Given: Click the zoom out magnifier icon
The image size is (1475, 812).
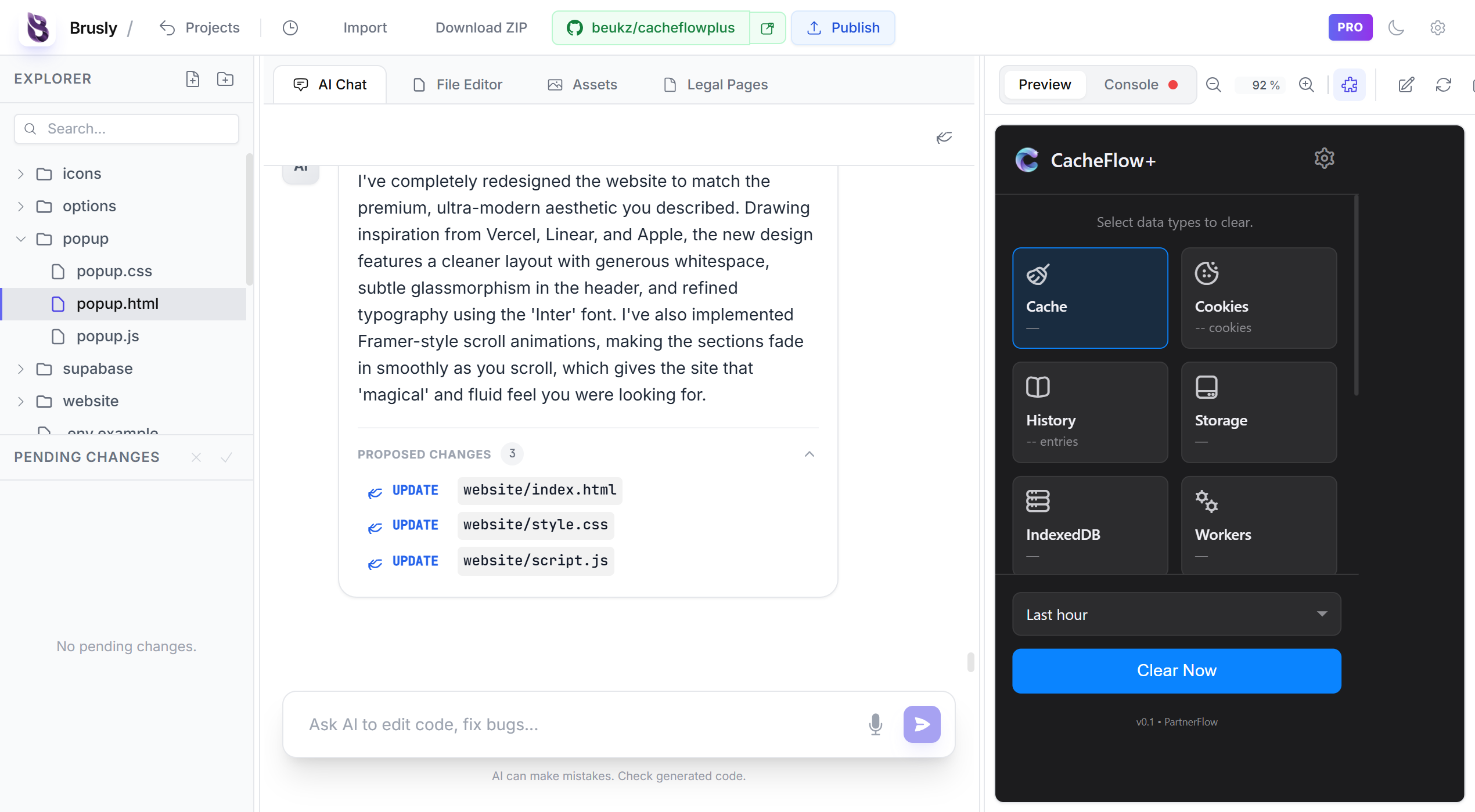Looking at the screenshot, I should coord(1214,85).
